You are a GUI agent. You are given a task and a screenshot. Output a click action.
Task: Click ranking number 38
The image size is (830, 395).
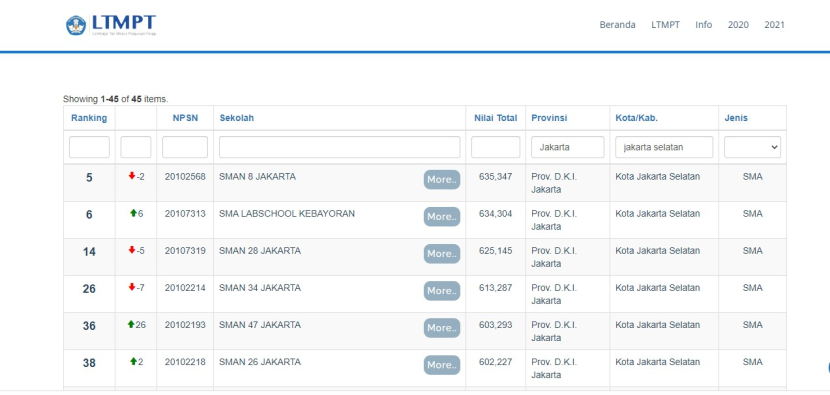tap(89, 363)
